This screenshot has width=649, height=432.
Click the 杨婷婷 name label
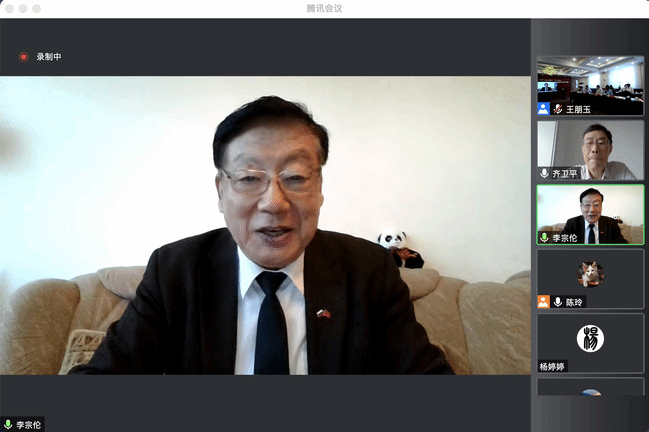pyautogui.click(x=553, y=366)
